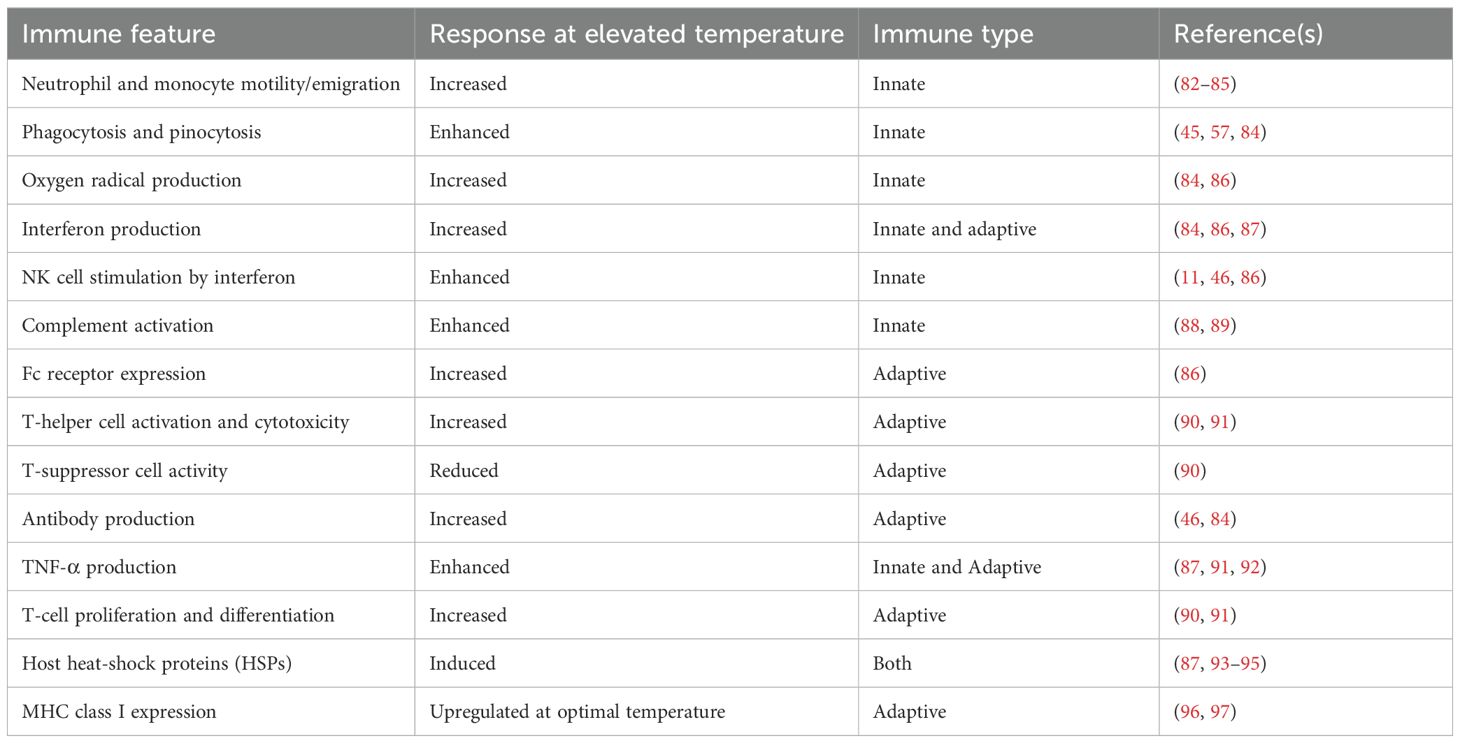Click reference 86 in Fc receptor row
The width and height of the screenshot is (1460, 743).
click(x=1190, y=374)
